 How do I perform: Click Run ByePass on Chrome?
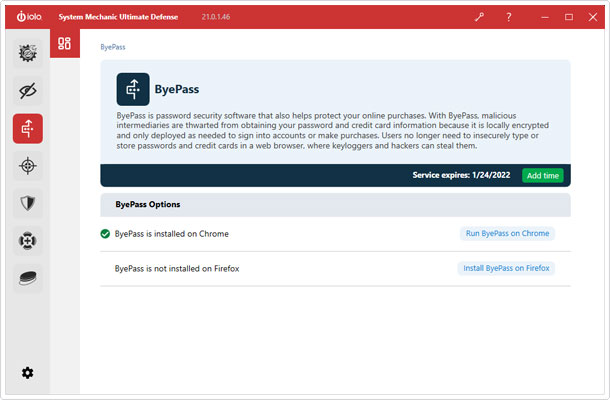coord(507,233)
